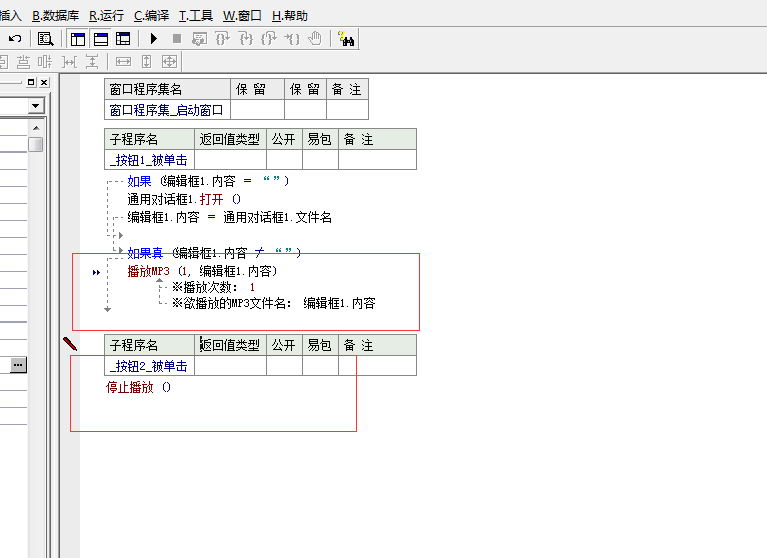The height and width of the screenshot is (558, 767).
Task: Click line 编辑框1.内容 = 通用对话框1.文件名
Action: point(229,217)
